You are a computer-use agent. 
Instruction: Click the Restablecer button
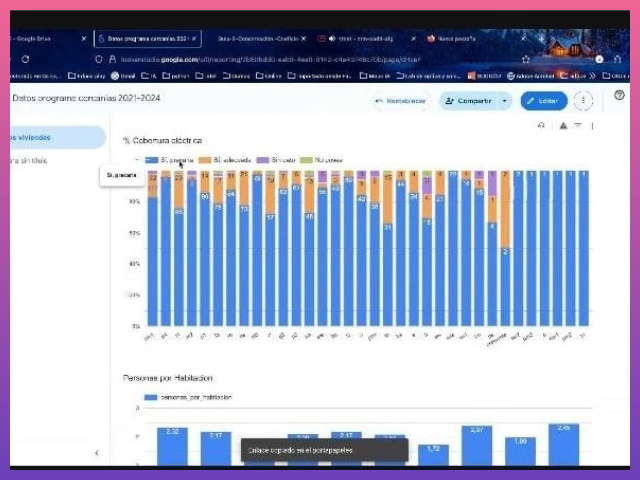pos(401,101)
